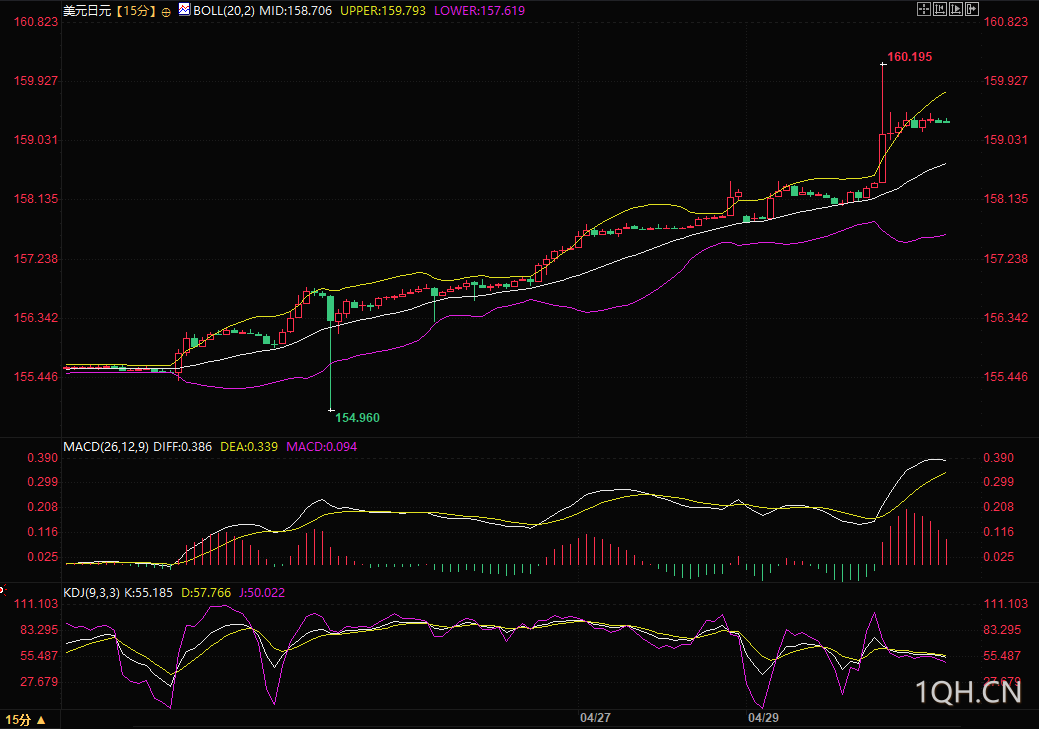Click the left KDJ axis value 27.679

point(39,682)
